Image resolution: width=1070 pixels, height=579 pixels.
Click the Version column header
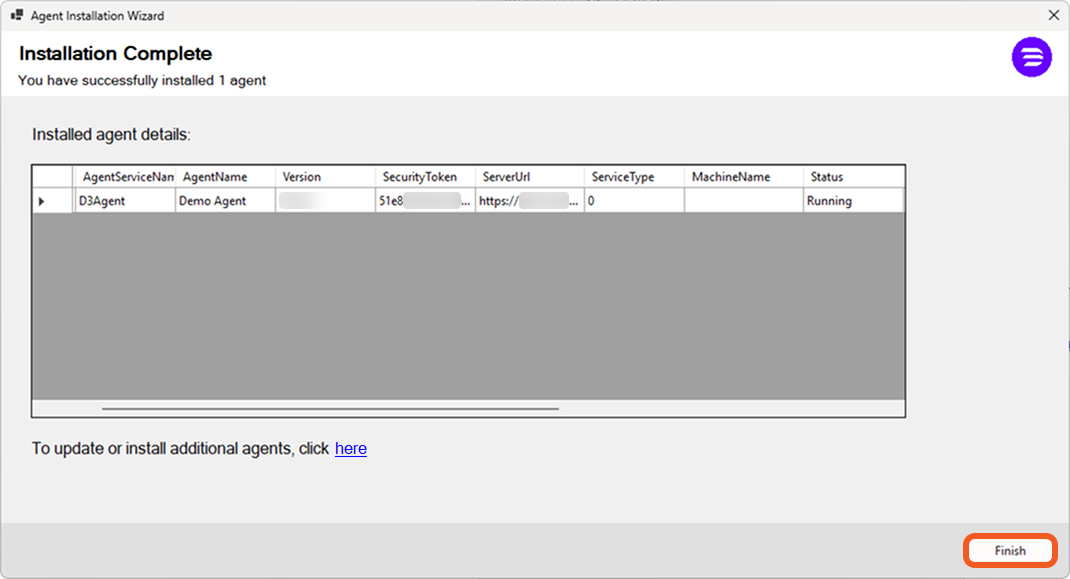click(326, 177)
